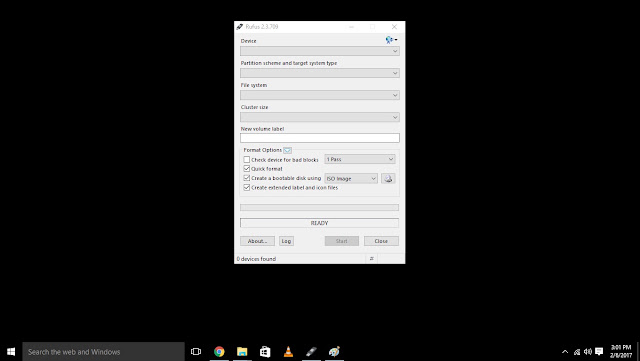Open the language globe menu in Rufus
This screenshot has height=361, width=640.
tap(391, 40)
